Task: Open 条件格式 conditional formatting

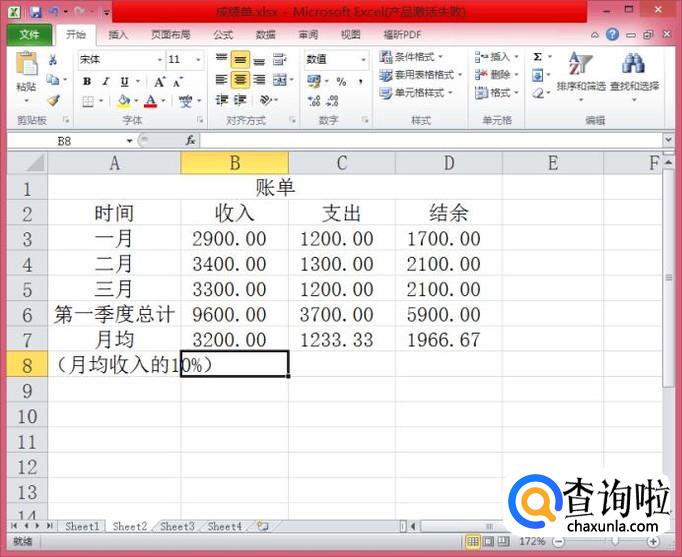Action: [411, 57]
